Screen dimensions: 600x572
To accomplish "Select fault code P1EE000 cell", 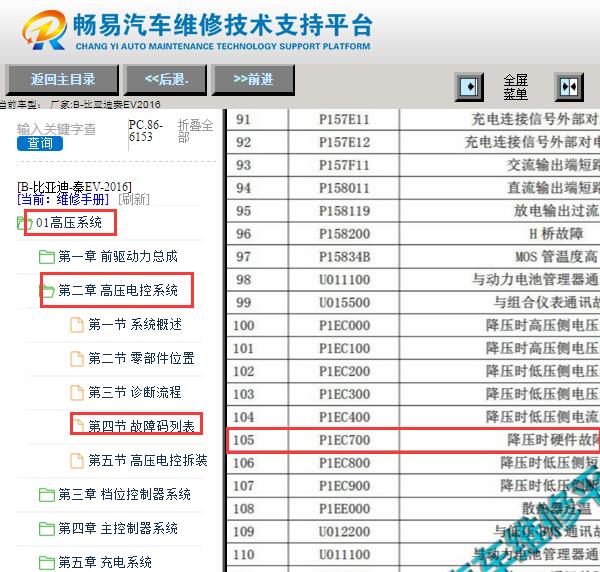I will pyautogui.click(x=344, y=509).
